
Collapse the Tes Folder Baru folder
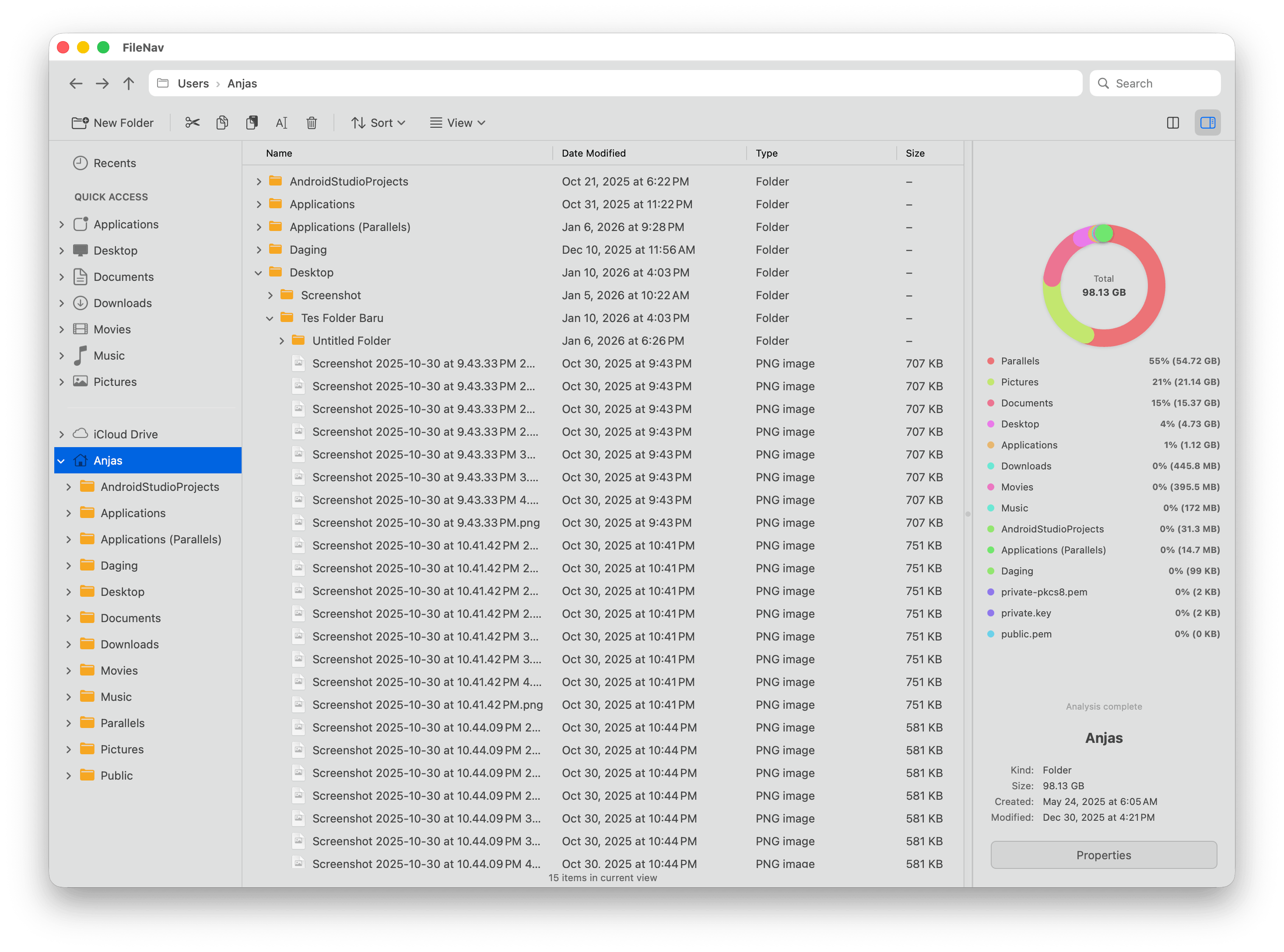pyautogui.click(x=270, y=318)
